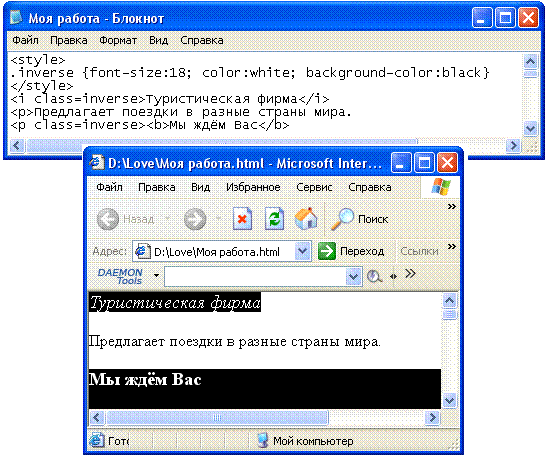Click the opening <style> tag line
551x461 pixels.
pyautogui.click(x=38, y=60)
